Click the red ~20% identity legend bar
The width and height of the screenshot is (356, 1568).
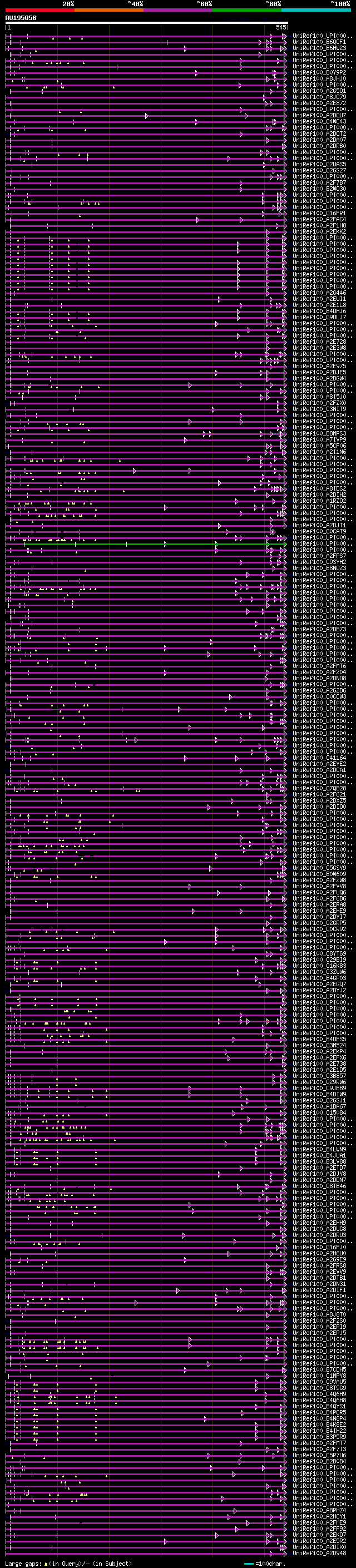click(40, 10)
